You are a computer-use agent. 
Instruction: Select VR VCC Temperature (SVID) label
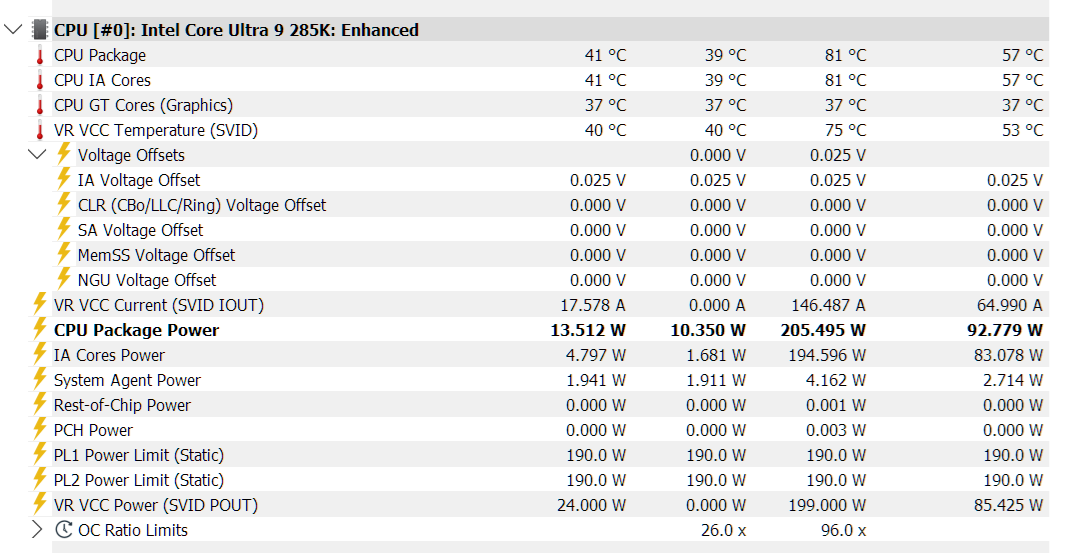156,130
